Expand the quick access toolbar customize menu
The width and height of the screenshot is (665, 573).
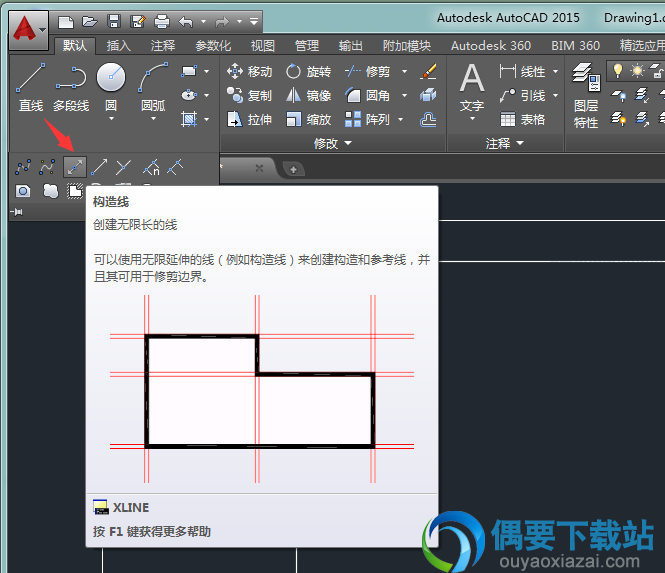tap(254, 21)
